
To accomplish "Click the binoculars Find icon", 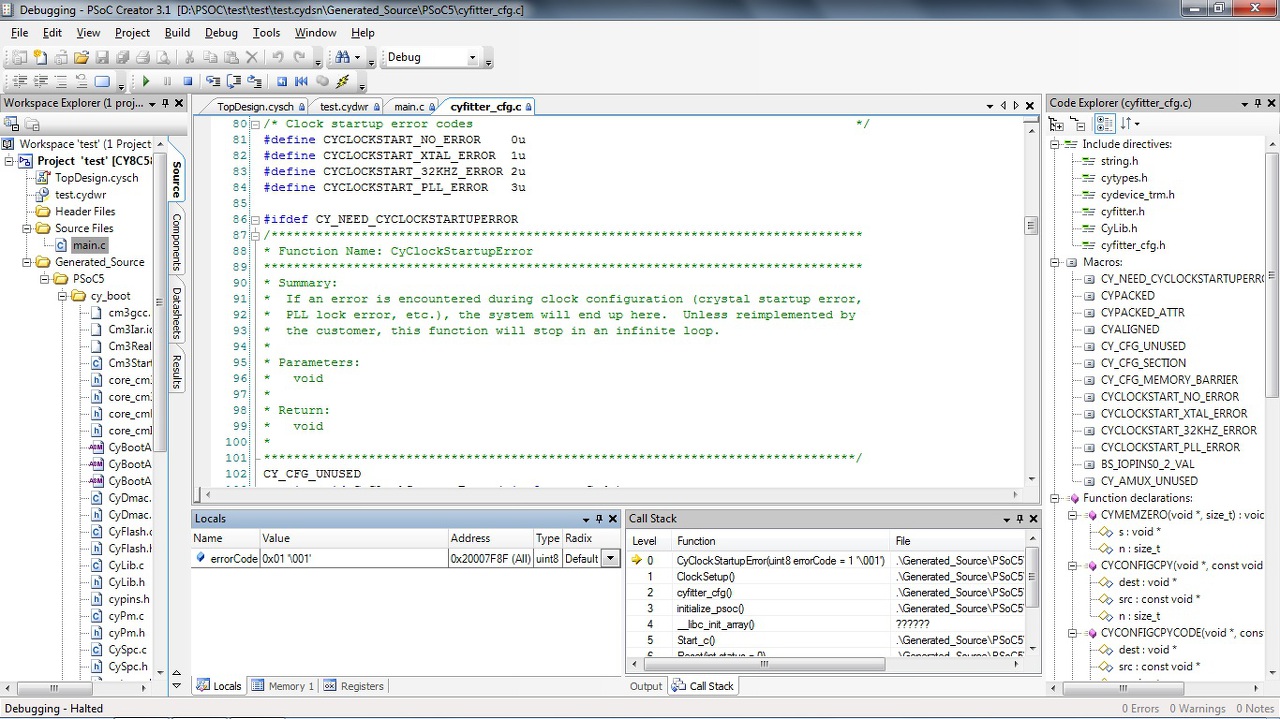I will coord(343,57).
